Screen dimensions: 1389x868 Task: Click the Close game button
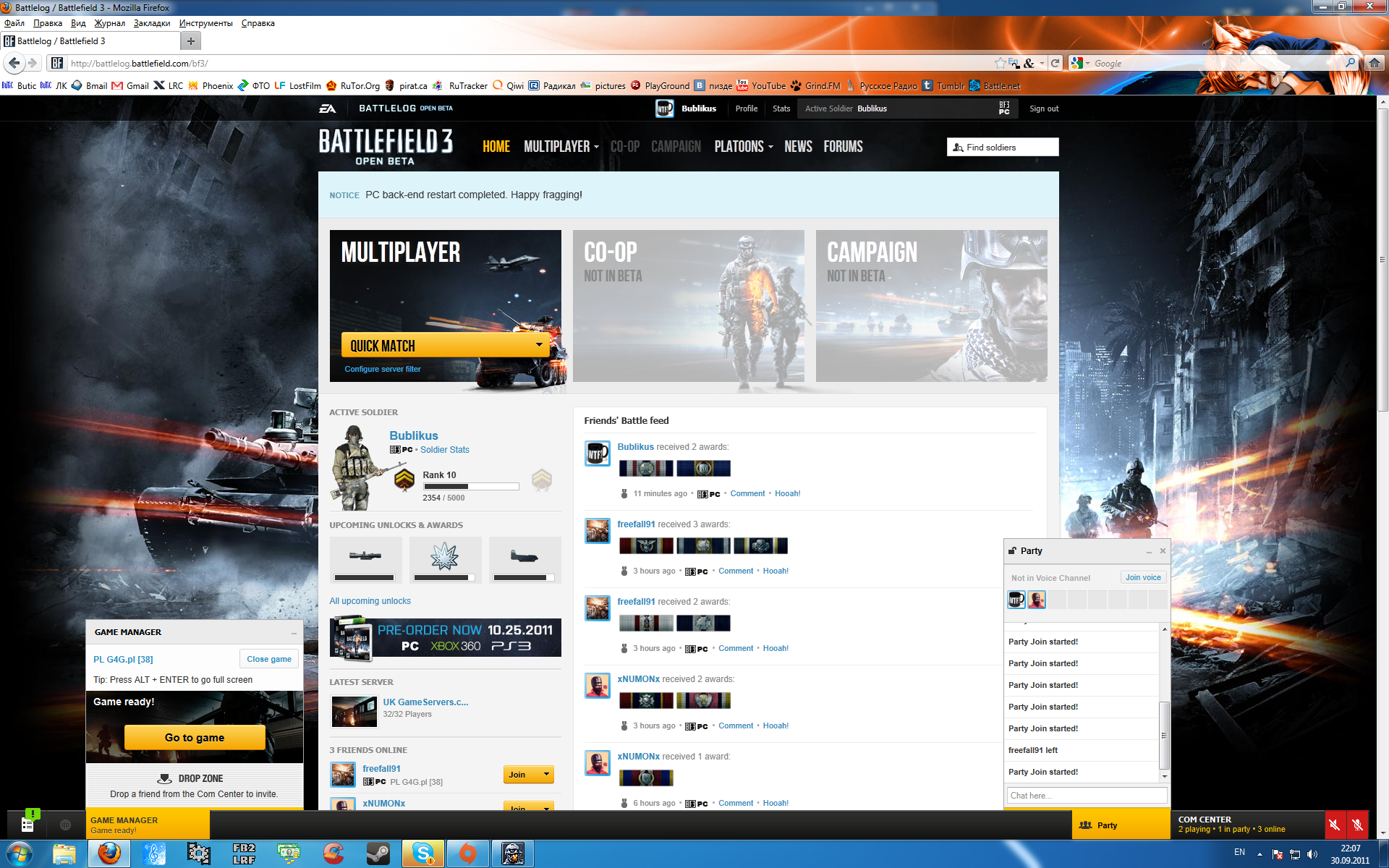pyautogui.click(x=269, y=659)
